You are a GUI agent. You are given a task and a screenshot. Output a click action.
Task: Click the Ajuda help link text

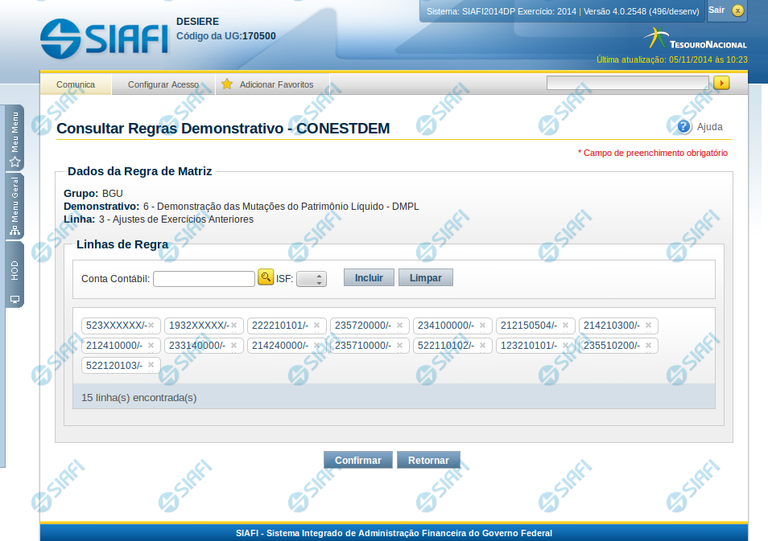point(709,127)
